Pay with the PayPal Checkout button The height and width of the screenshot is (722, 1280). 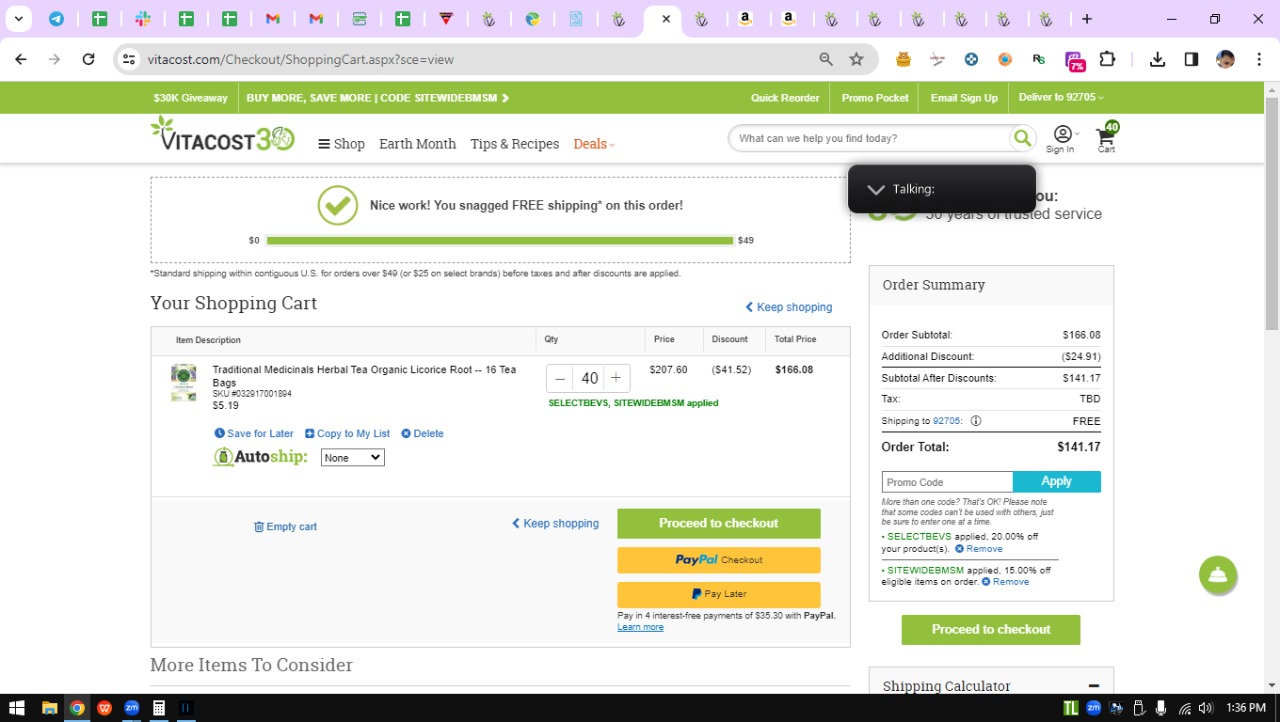pos(718,560)
